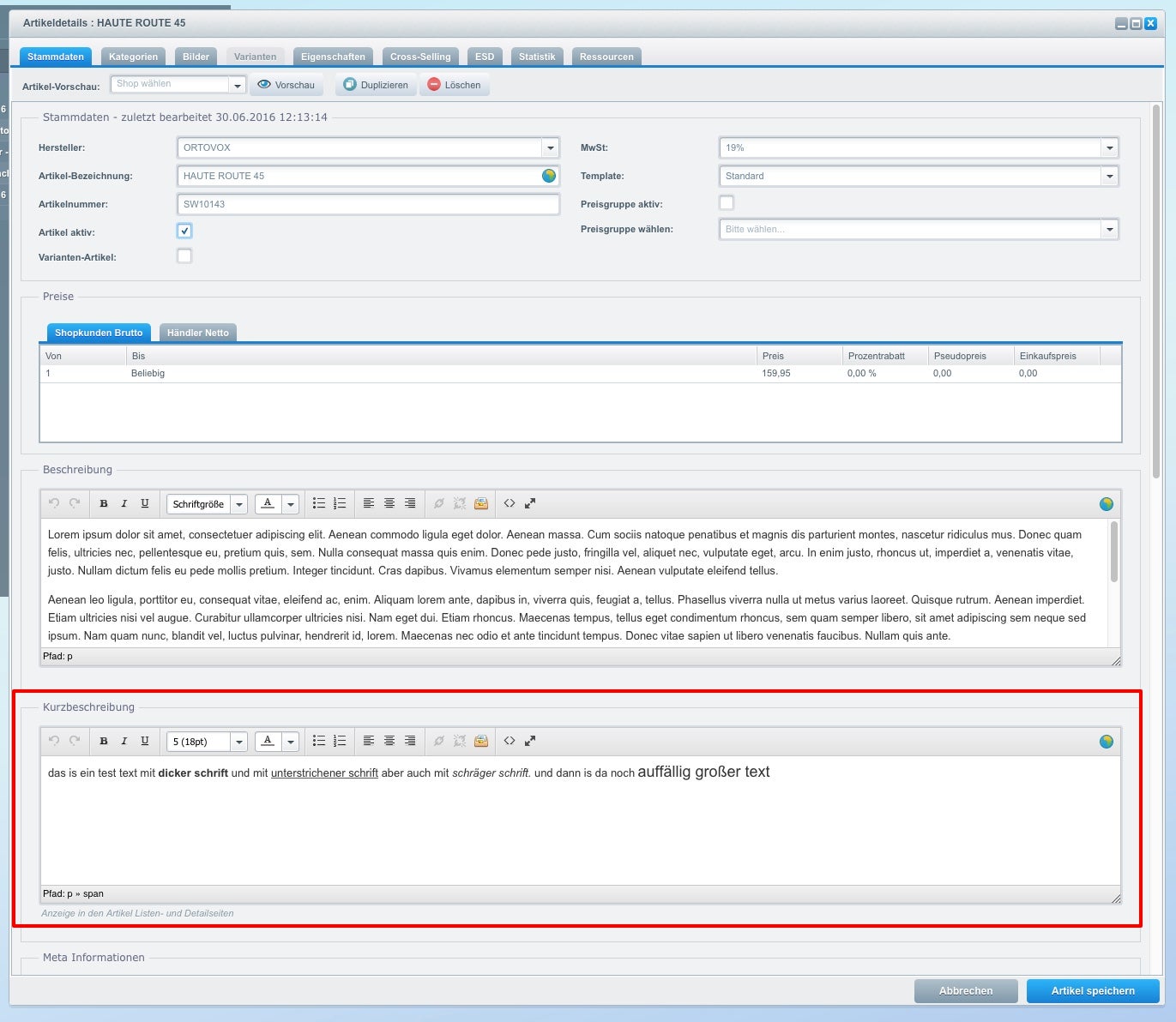Click undo icon in Beschreibung editor
The width and height of the screenshot is (1176, 1022).
[x=54, y=503]
